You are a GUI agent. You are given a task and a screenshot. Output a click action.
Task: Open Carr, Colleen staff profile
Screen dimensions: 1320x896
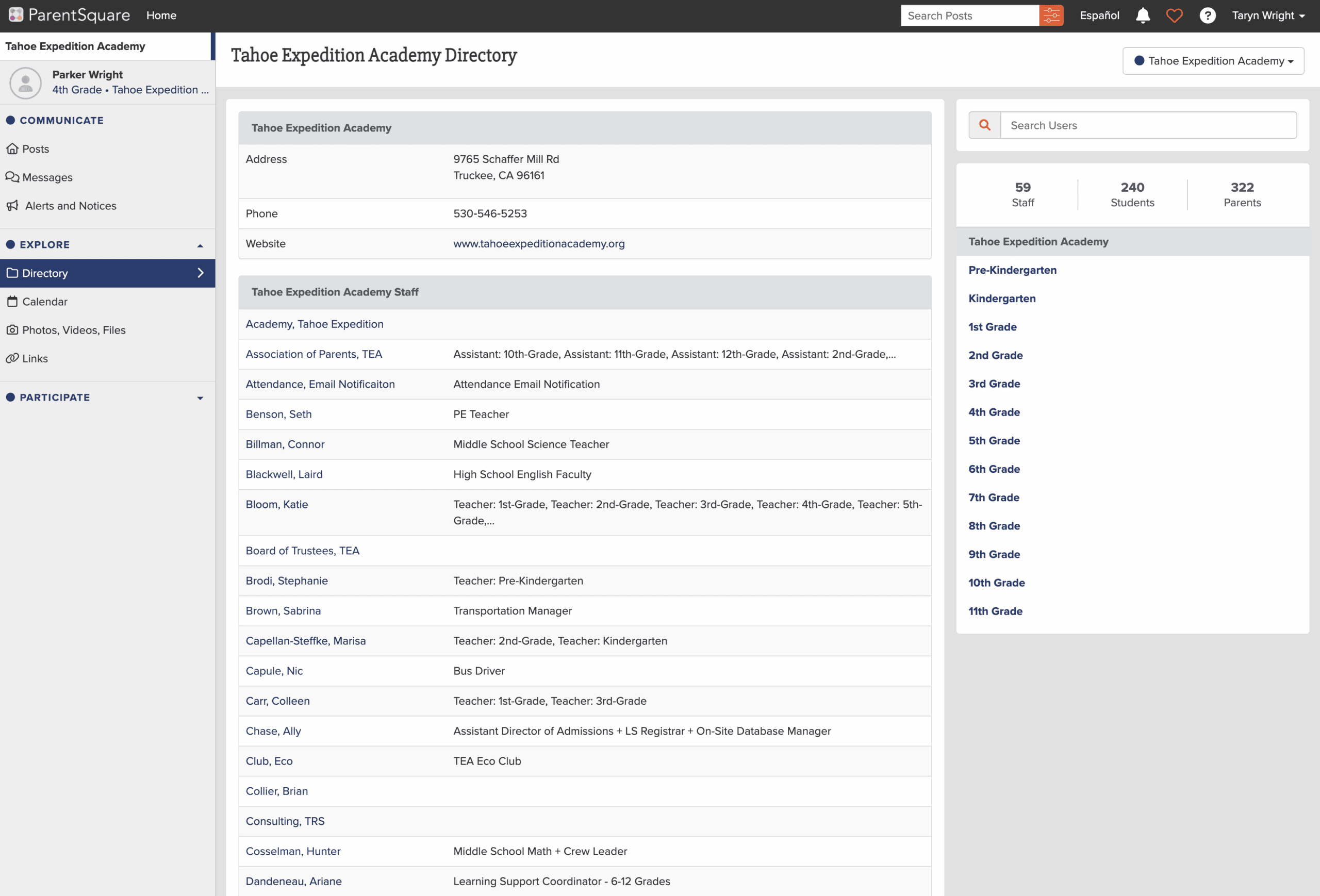277,701
